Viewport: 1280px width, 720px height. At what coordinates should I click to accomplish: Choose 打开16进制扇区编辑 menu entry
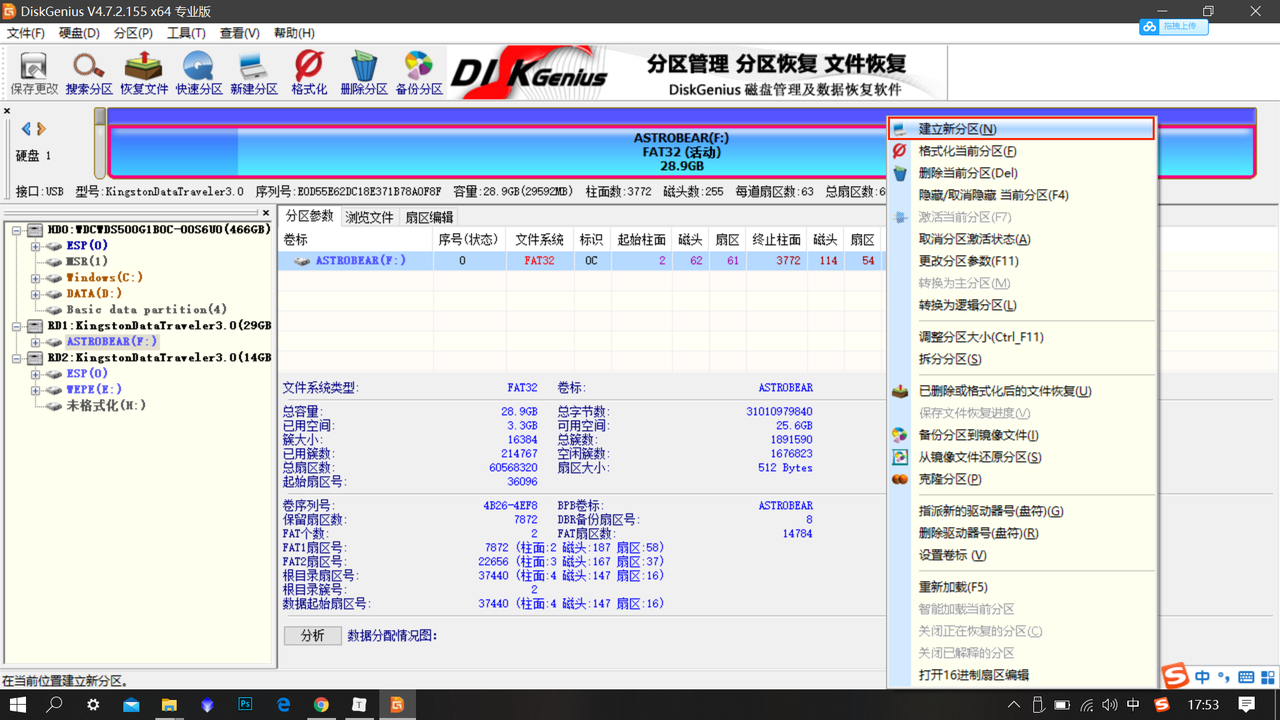pyautogui.click(x=1021, y=675)
